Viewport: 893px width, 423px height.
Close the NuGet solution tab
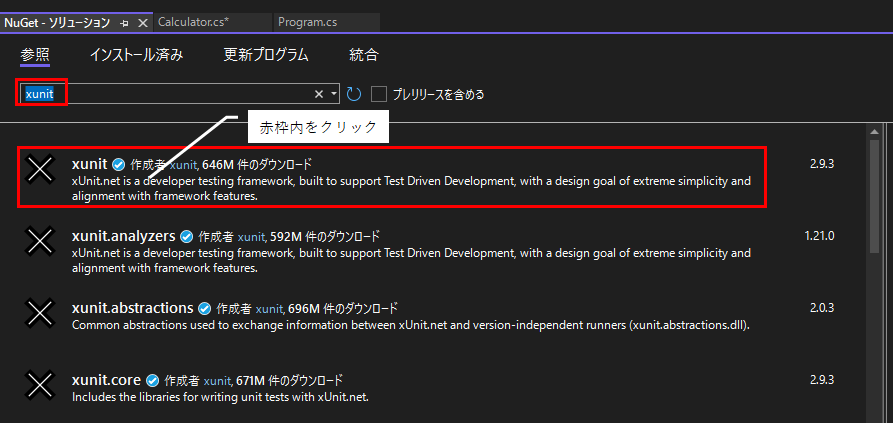pyautogui.click(x=142, y=23)
